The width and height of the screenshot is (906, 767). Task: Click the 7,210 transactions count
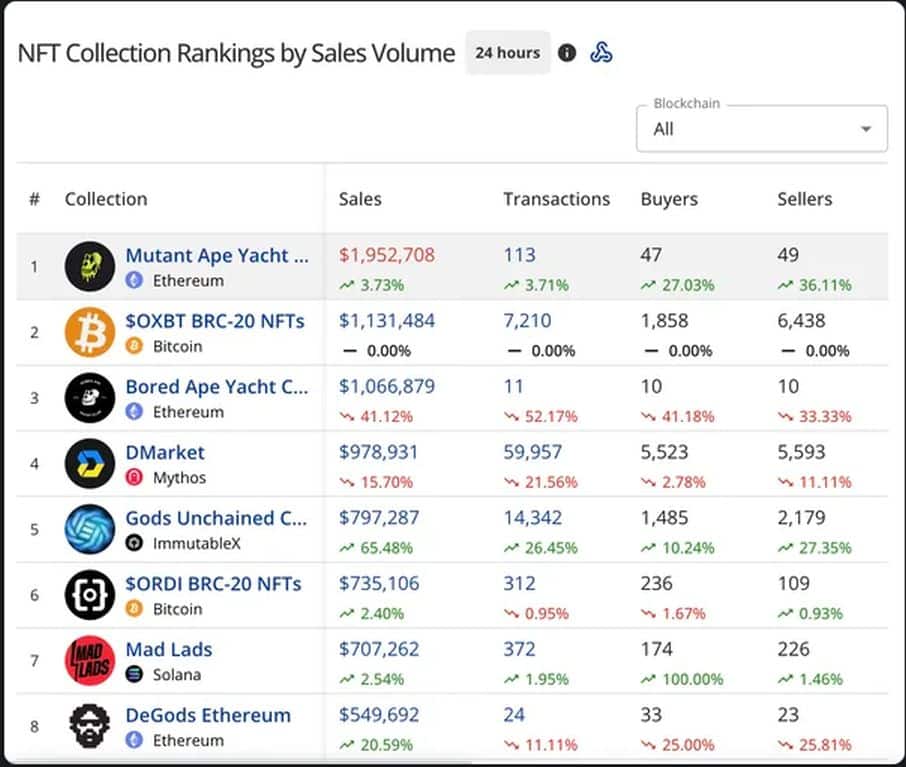pyautogui.click(x=527, y=321)
